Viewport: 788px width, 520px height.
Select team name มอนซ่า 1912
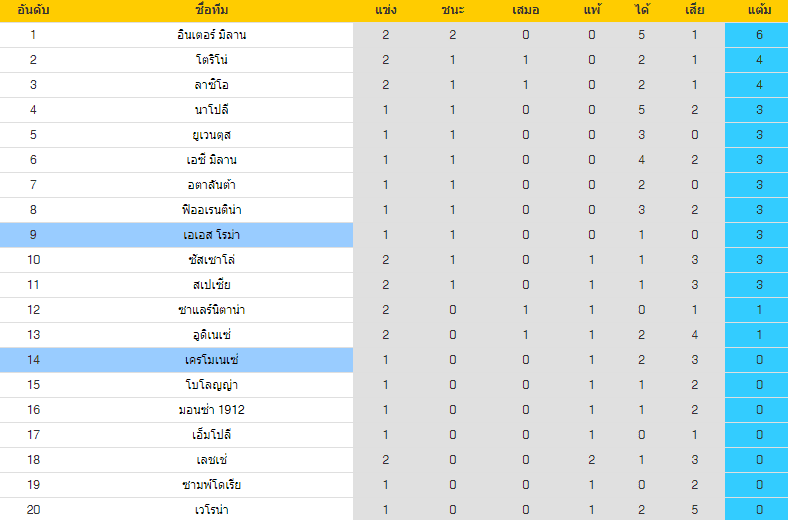[212, 410]
